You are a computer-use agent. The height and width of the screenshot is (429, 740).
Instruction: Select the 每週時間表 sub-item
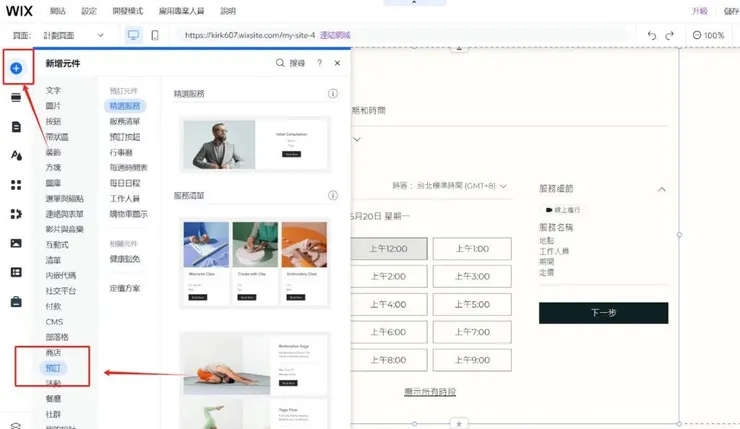coord(128,168)
